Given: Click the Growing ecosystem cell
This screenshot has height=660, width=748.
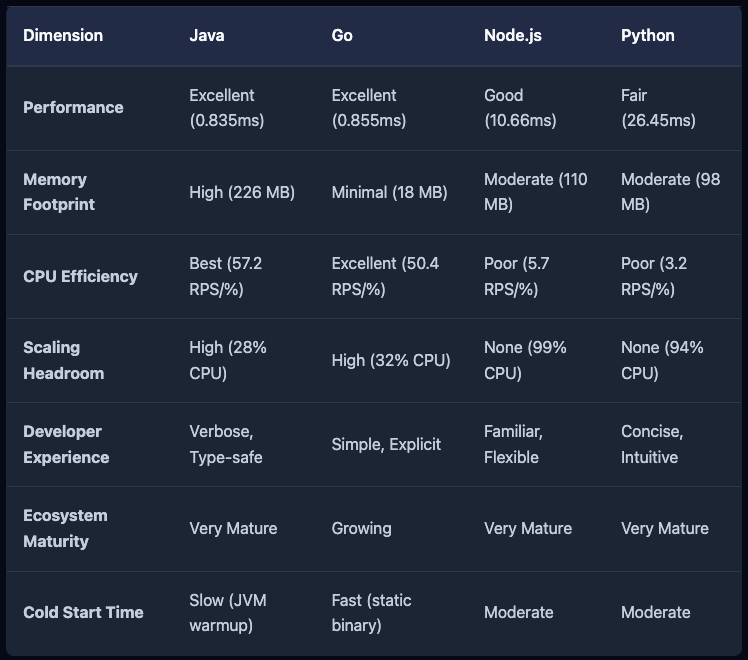Looking at the screenshot, I should tap(361, 528).
